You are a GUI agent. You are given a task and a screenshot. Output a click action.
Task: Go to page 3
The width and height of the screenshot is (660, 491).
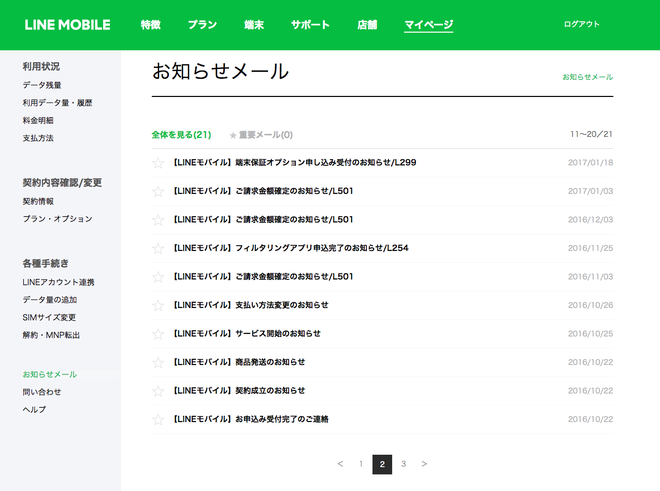coord(403,464)
